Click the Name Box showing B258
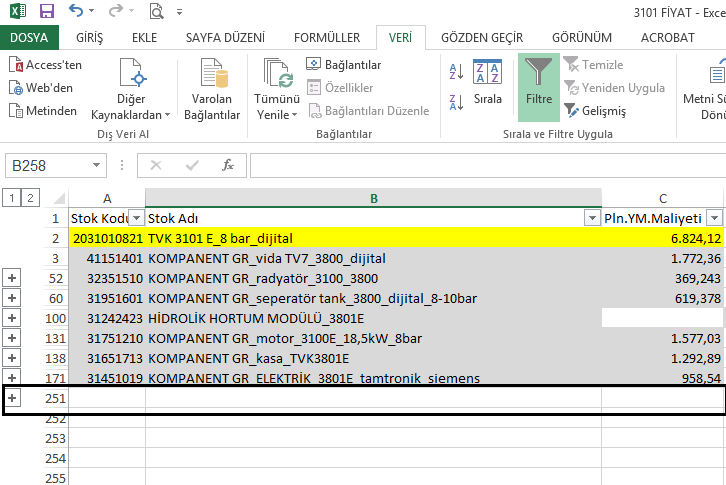 (48, 166)
